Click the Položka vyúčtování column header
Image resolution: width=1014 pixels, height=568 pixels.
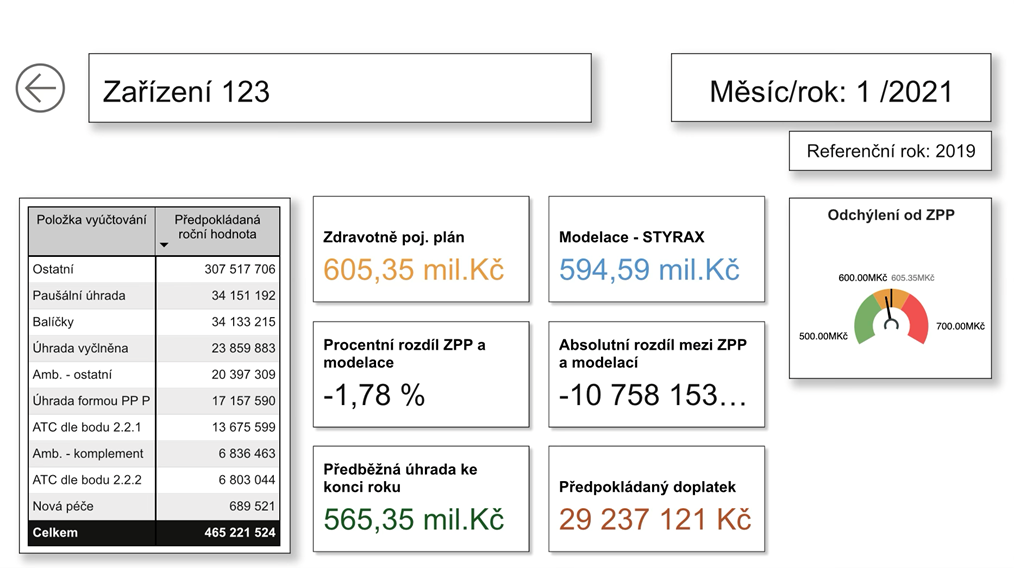(x=92, y=220)
